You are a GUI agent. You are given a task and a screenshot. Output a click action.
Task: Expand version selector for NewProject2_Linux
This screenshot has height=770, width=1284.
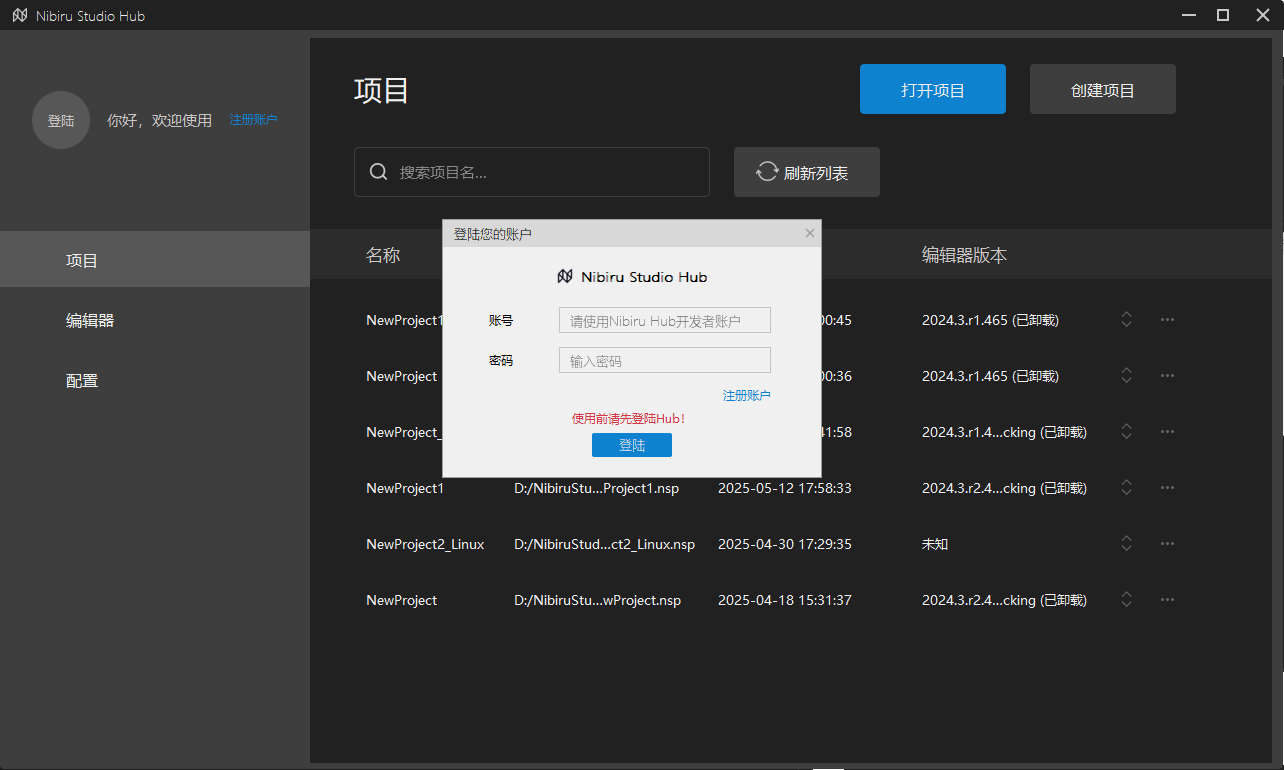tap(1127, 544)
